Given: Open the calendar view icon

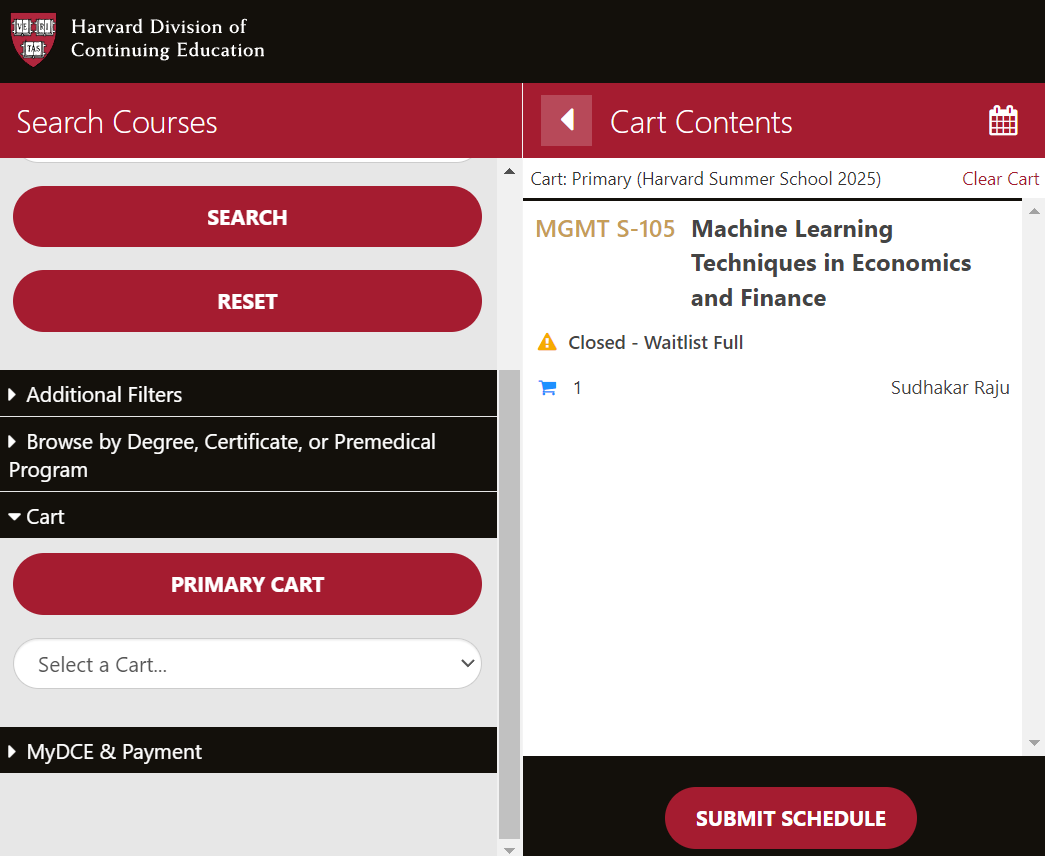Looking at the screenshot, I should (1003, 121).
